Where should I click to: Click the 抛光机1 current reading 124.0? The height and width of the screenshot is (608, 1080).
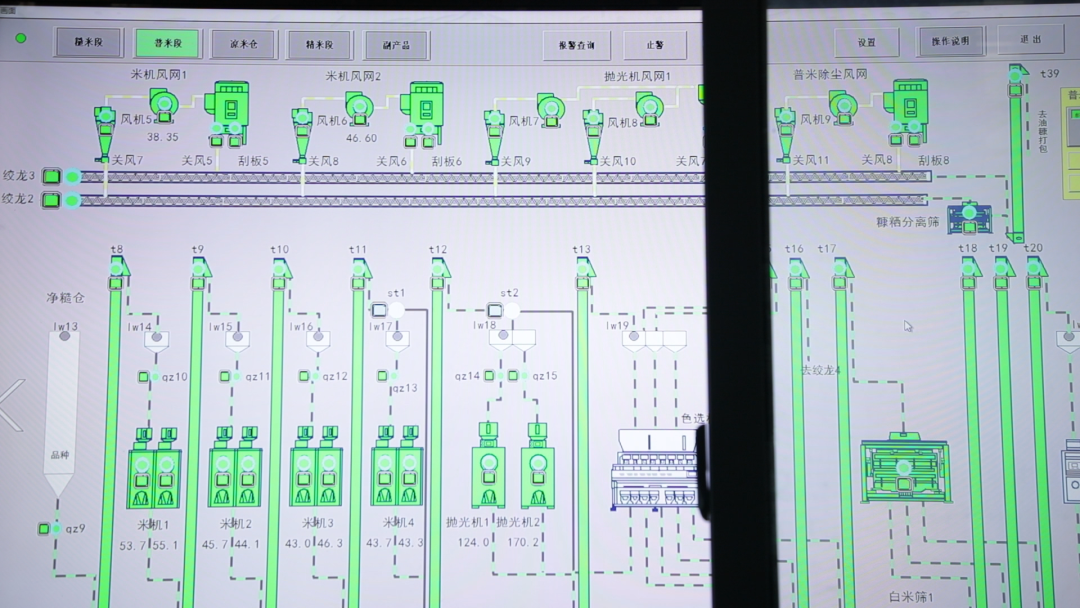click(x=473, y=543)
